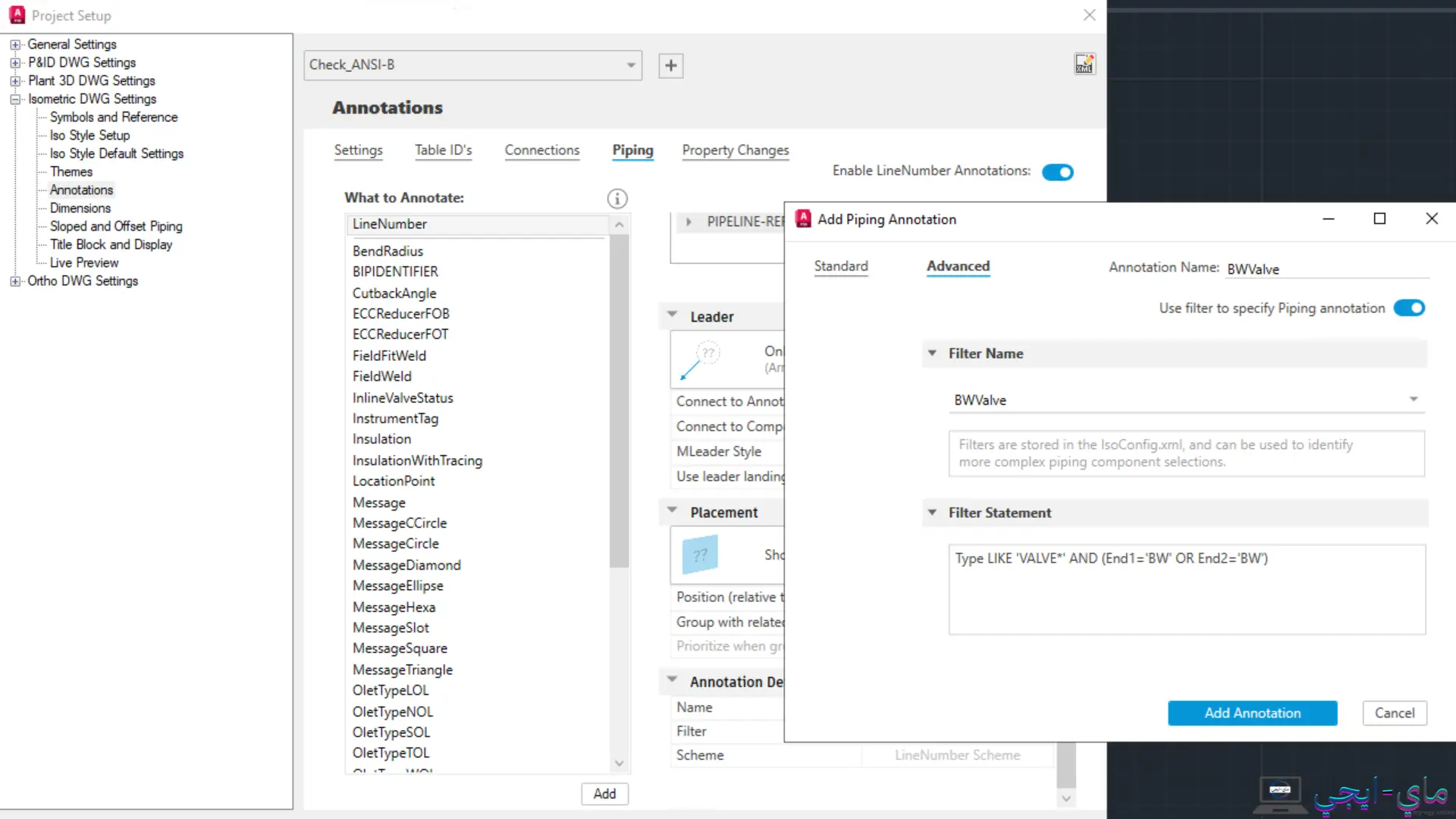
Task: Select Symbols and Reference tree item
Action: click(x=114, y=118)
